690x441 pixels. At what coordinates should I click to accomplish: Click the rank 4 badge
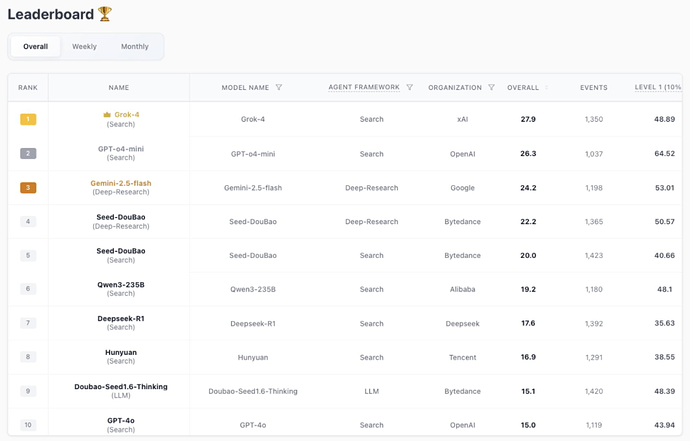click(x=28, y=222)
